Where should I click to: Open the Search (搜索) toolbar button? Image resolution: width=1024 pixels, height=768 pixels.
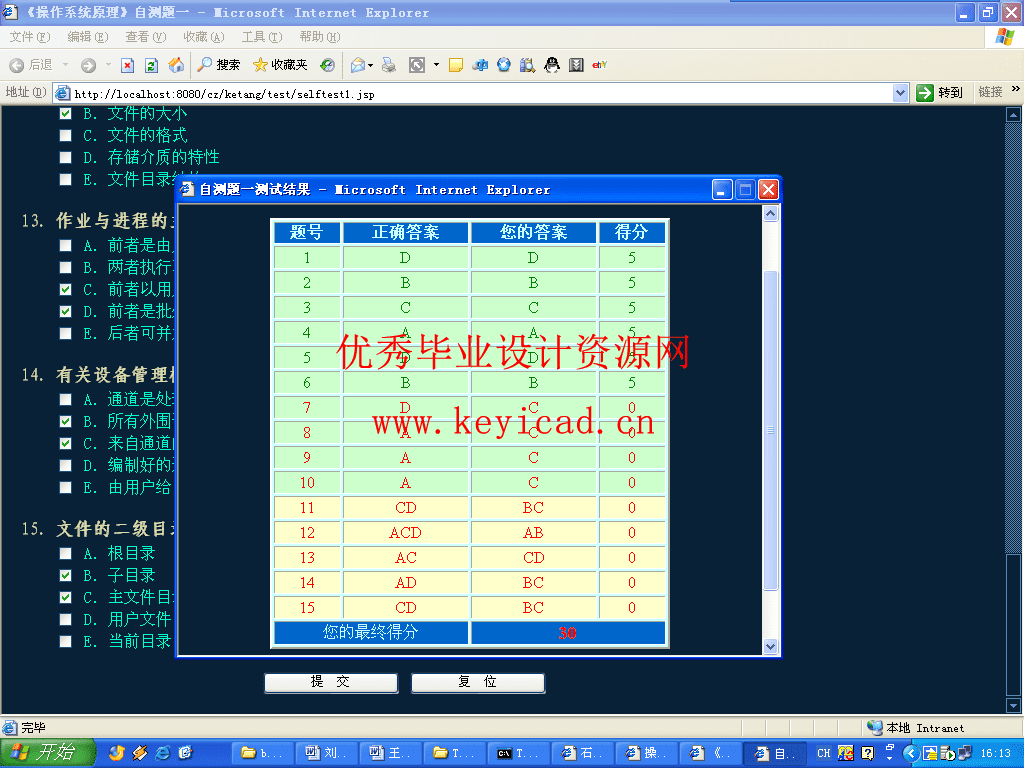[218, 65]
